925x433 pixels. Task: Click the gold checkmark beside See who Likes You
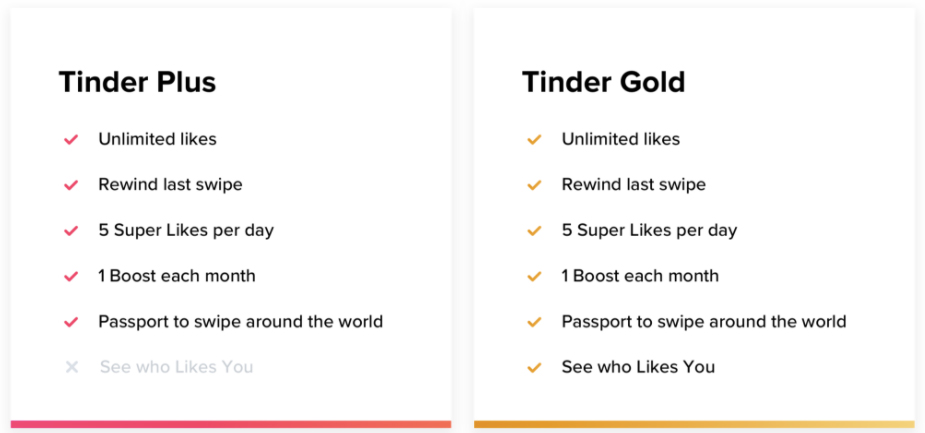(x=534, y=368)
